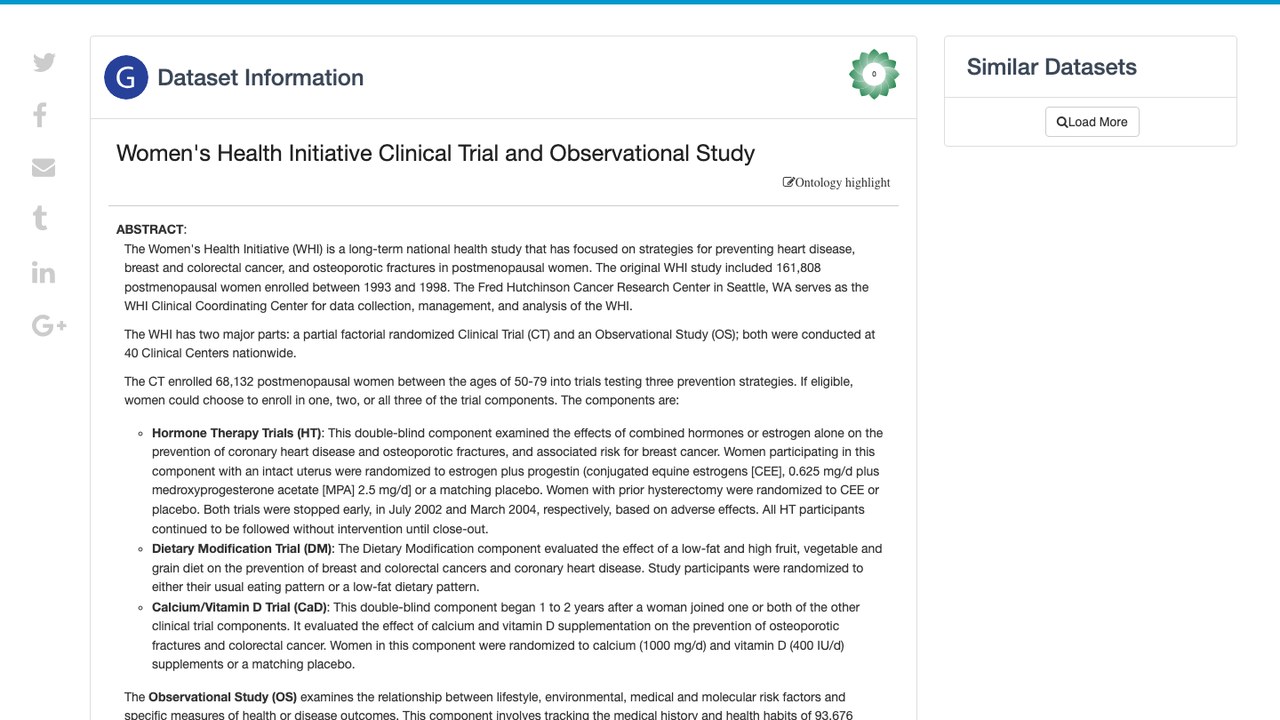This screenshot has height=720, width=1280.
Task: Click the bold Dietary Modification Trial (DM) text
Action: coord(242,548)
